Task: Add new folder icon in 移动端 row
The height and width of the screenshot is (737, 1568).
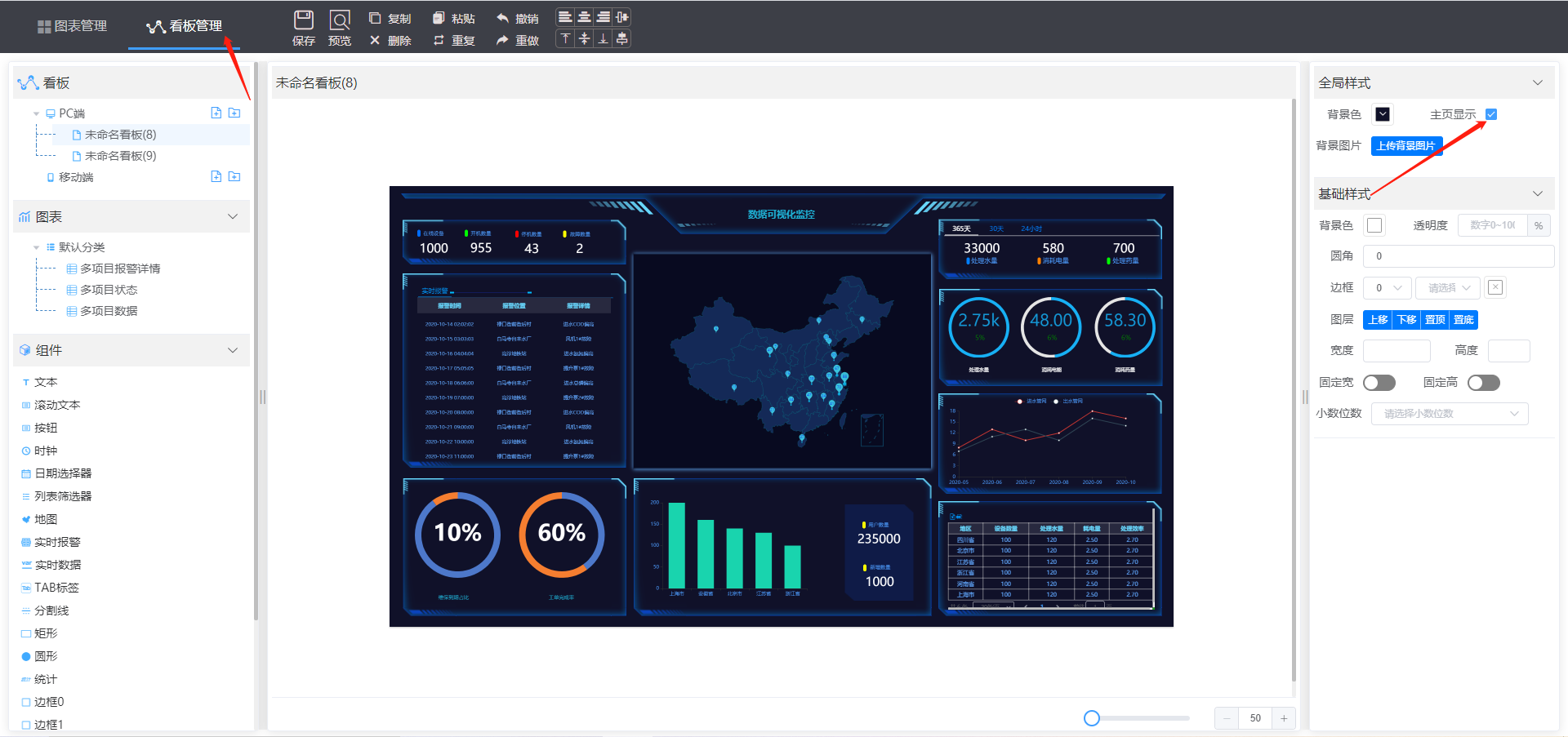Action: pyautogui.click(x=234, y=176)
